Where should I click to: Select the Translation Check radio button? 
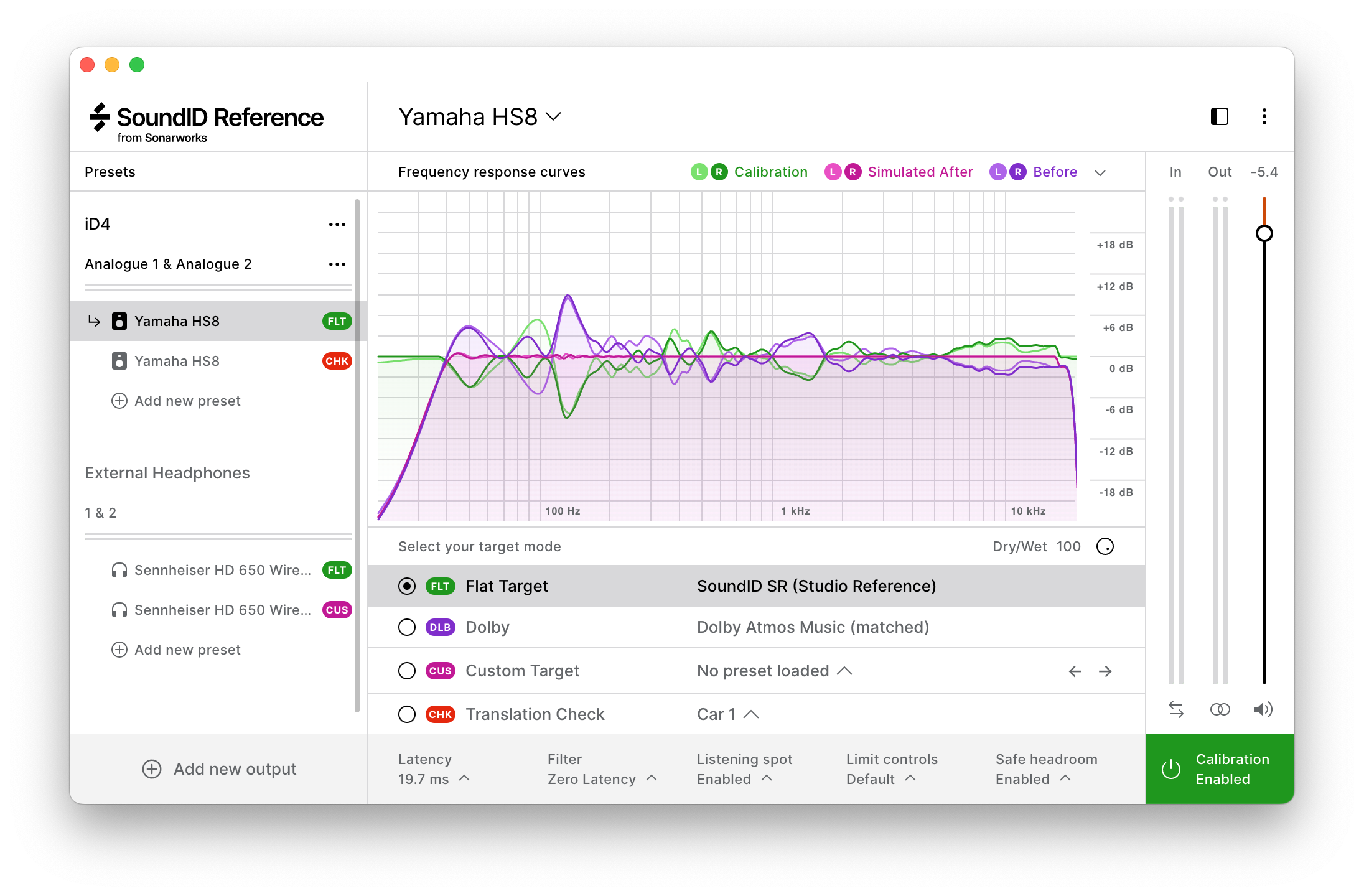point(407,714)
